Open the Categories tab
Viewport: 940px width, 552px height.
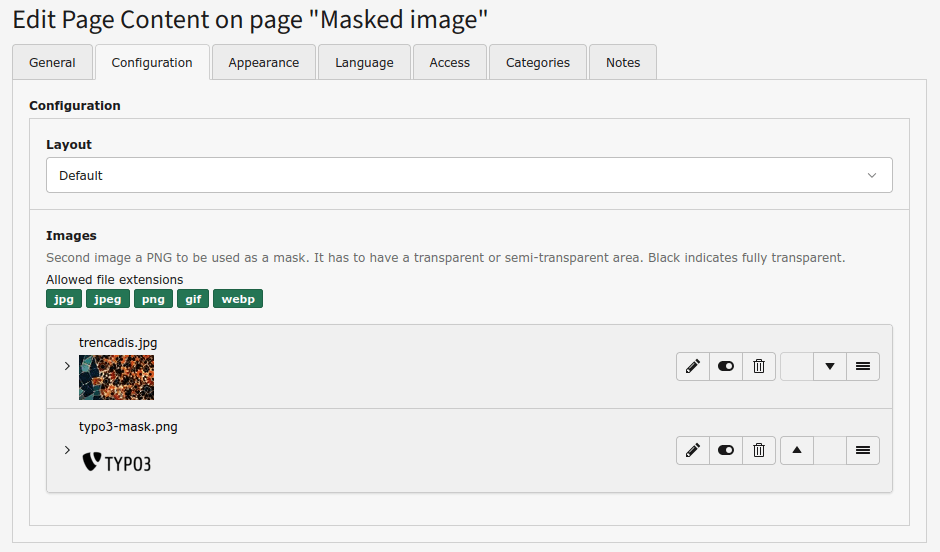pyautogui.click(x=537, y=62)
